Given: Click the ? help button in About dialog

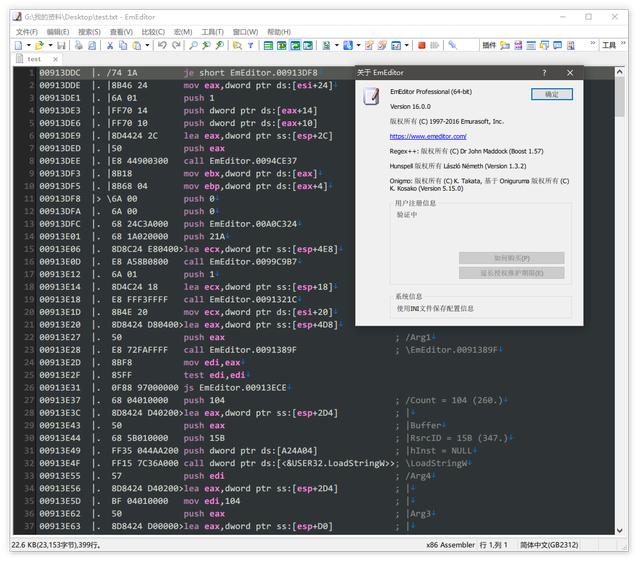Looking at the screenshot, I should click(x=544, y=73).
